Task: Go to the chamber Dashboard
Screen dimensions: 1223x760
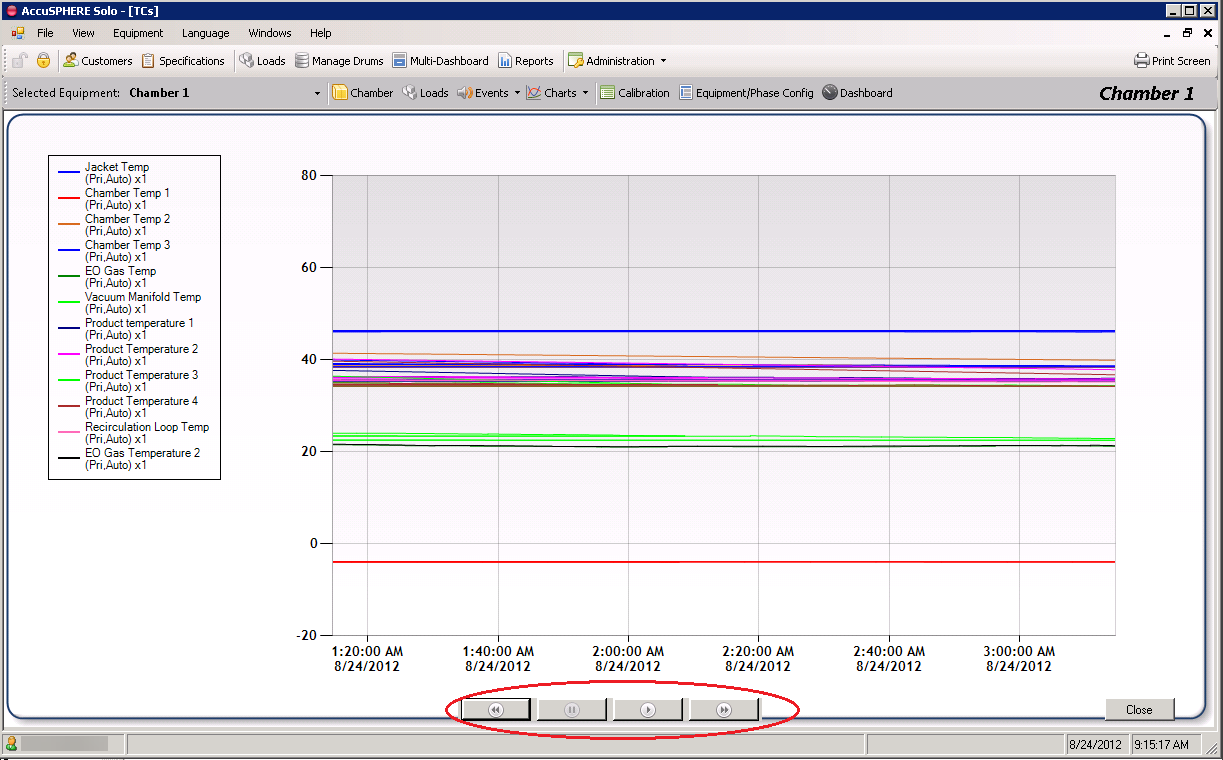Action: point(857,93)
